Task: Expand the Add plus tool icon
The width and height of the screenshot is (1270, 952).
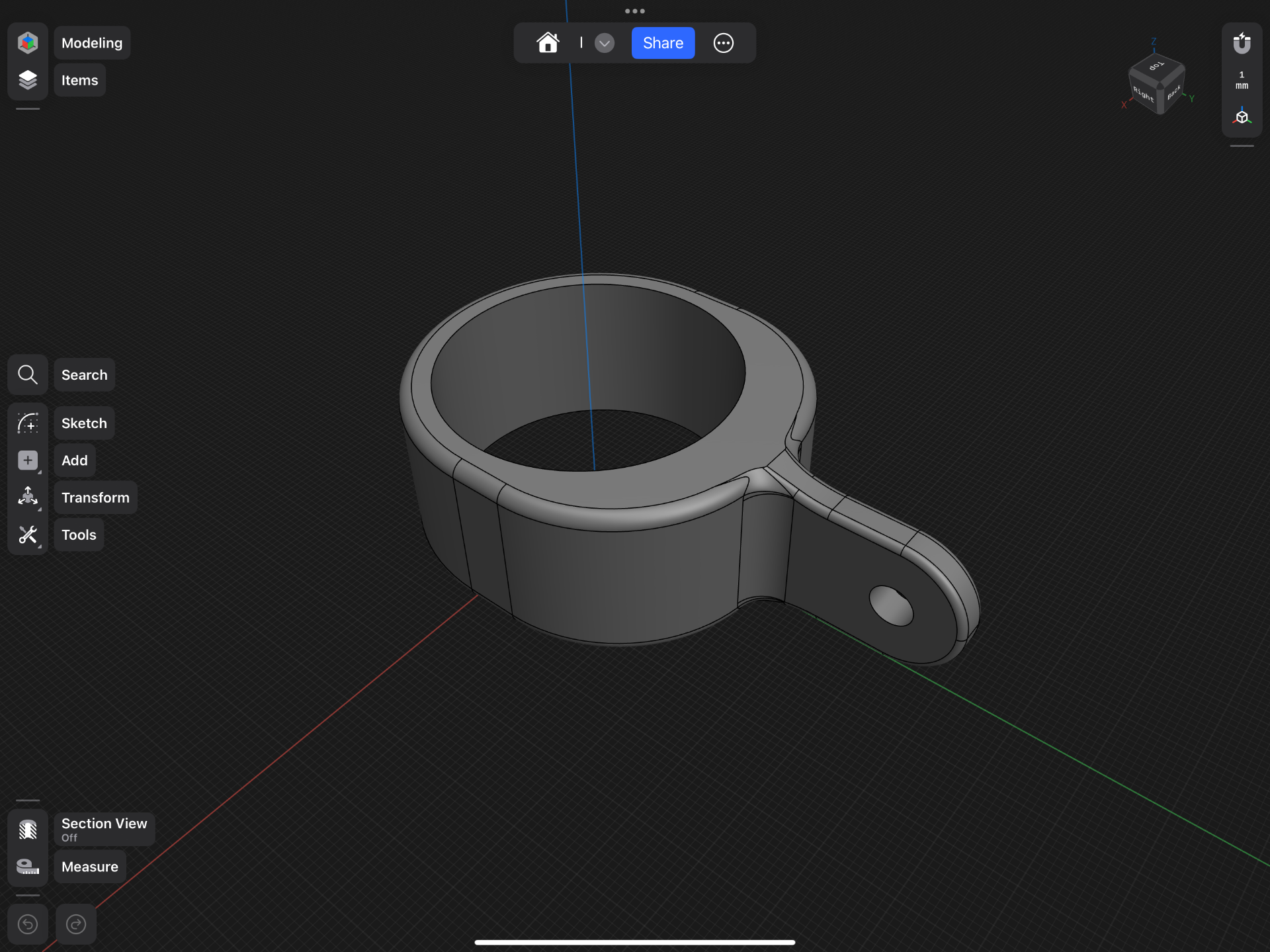Action: coord(28,460)
